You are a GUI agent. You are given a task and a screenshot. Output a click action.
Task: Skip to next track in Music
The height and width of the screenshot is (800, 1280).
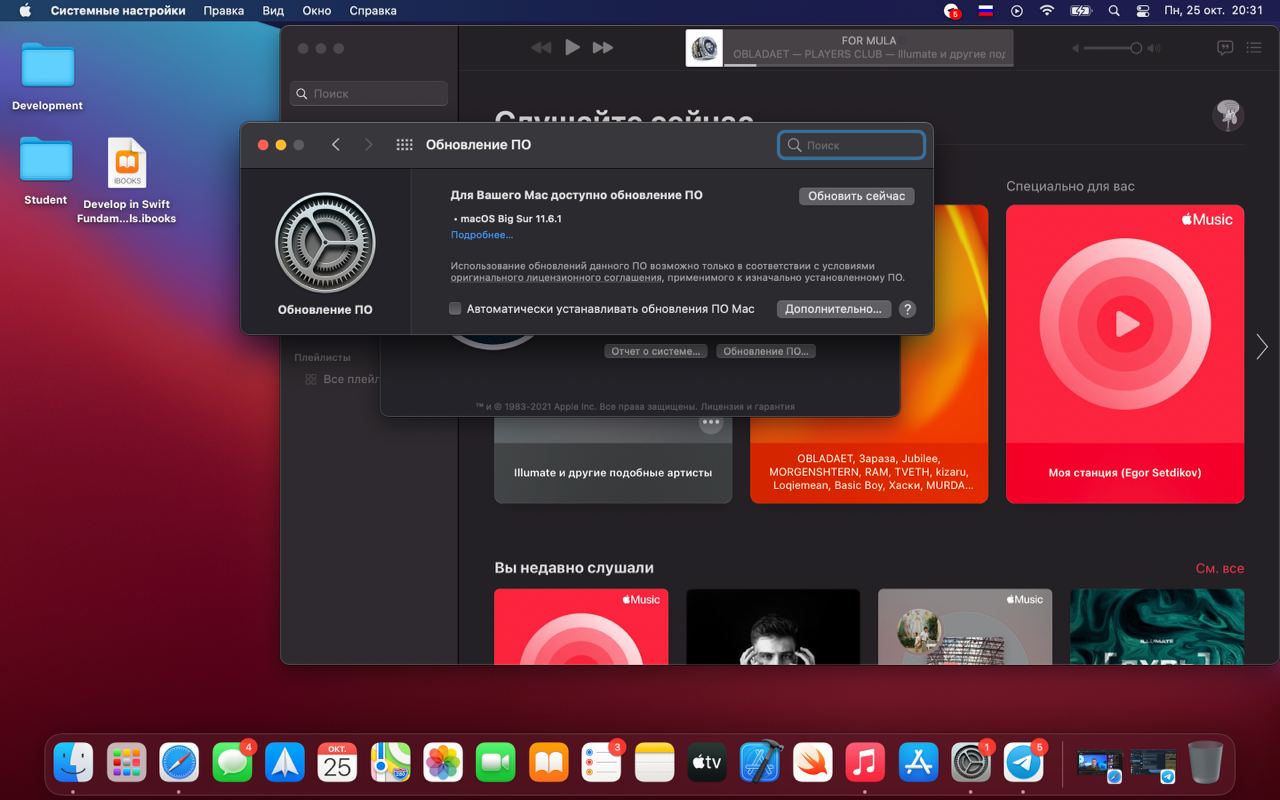point(603,47)
